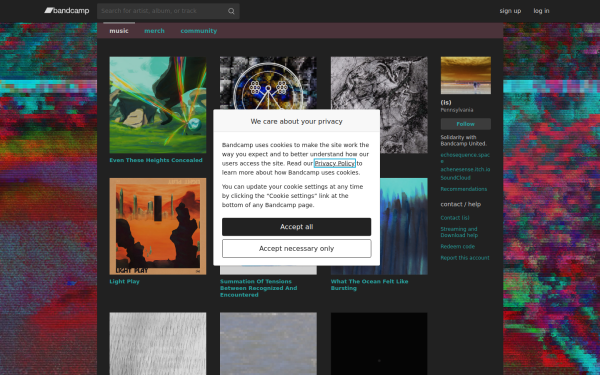Click What The Ocean Felt Like Bursting title
Viewport: 600px width, 375px height.
coord(369,285)
